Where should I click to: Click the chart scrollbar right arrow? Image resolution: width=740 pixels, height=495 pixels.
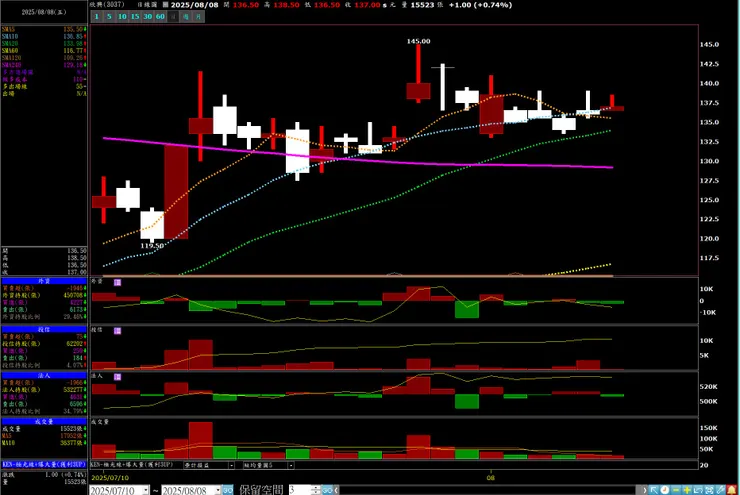[x=645, y=490]
